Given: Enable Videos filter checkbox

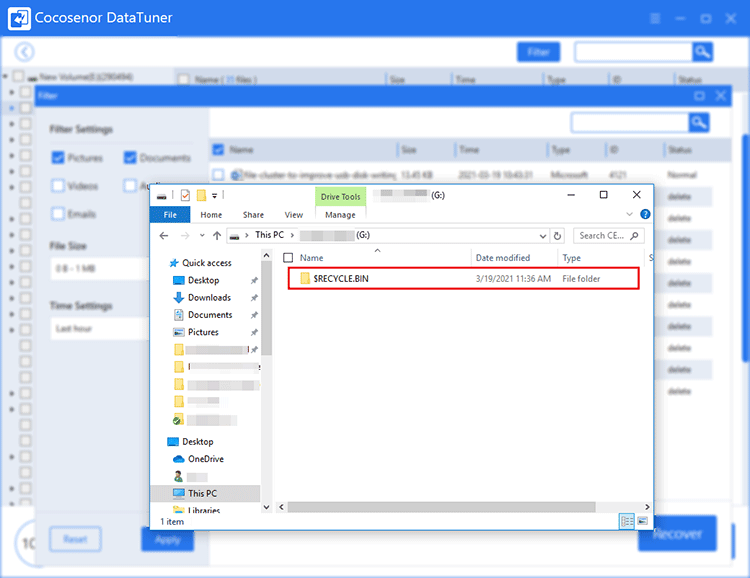Looking at the screenshot, I should coord(58,186).
